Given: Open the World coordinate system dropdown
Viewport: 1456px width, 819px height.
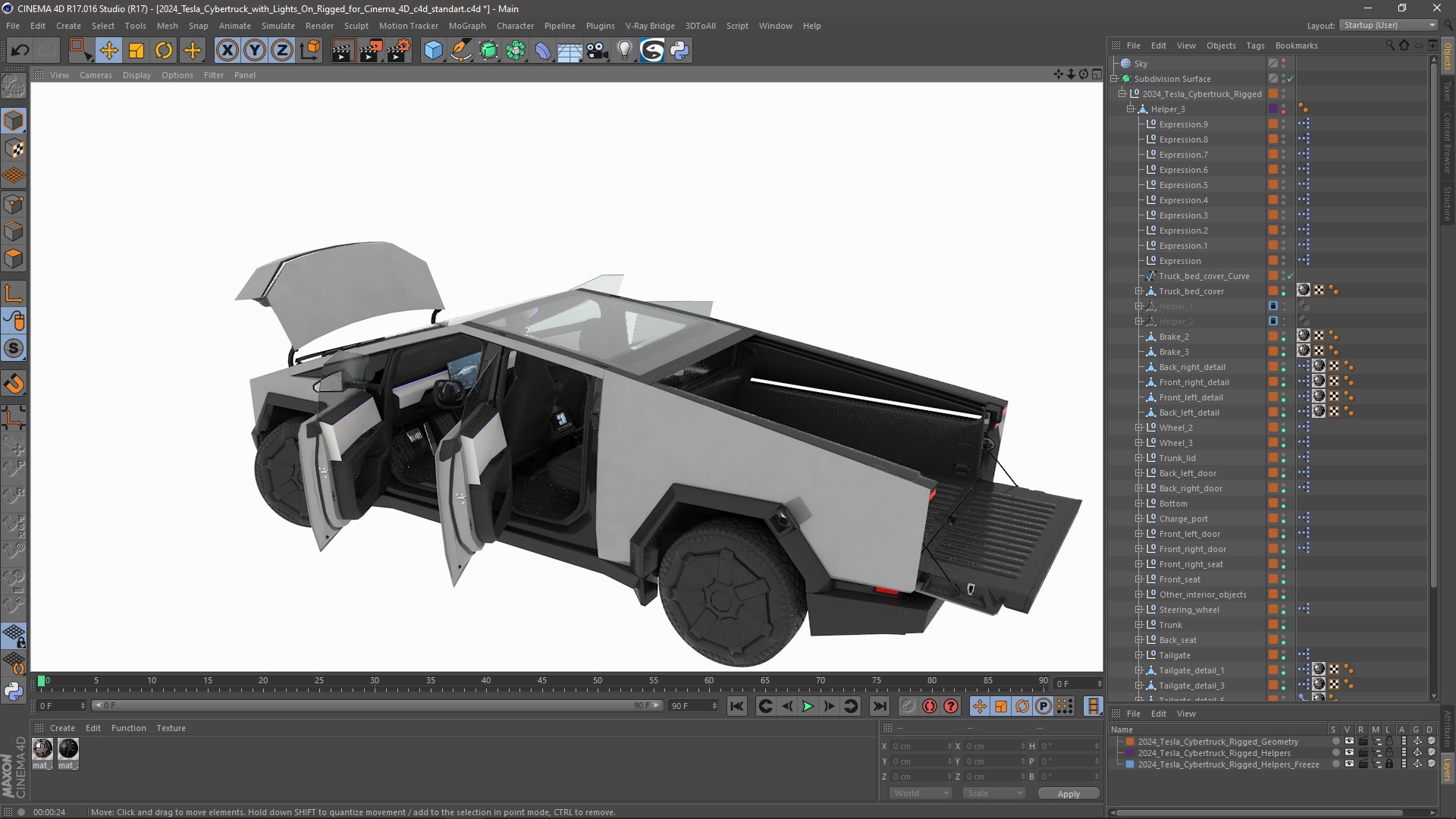Looking at the screenshot, I should (x=920, y=793).
